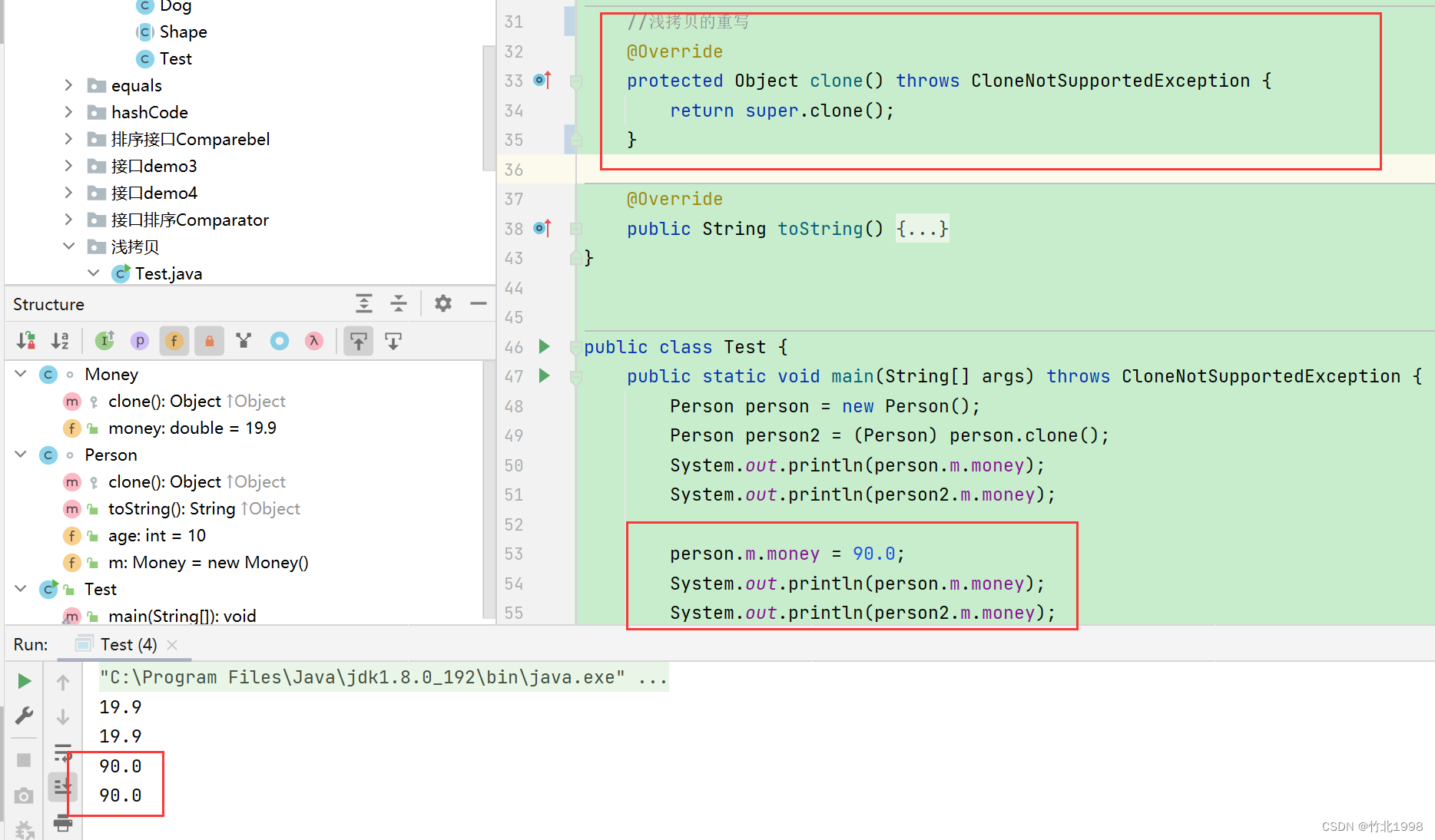Open the run configuration wrench icon
This screenshot has width=1435, height=840.
coord(24,715)
